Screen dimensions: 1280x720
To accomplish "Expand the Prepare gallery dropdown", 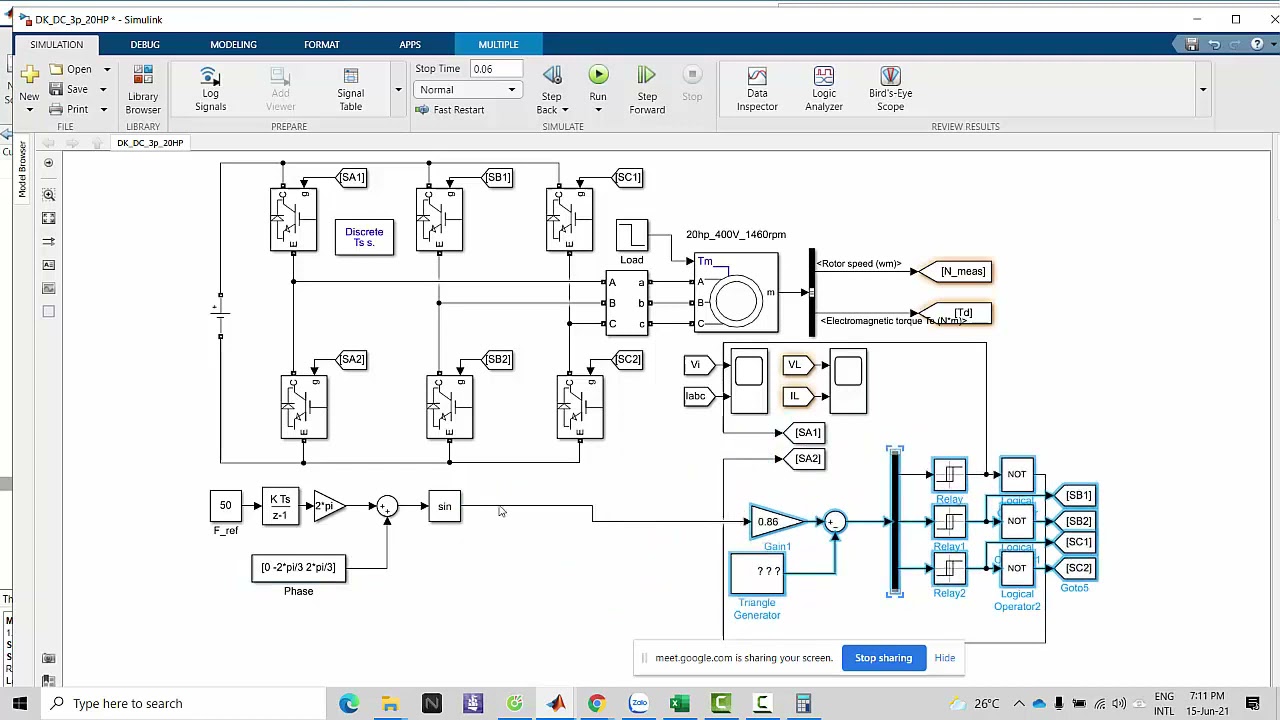I will 398,90.
